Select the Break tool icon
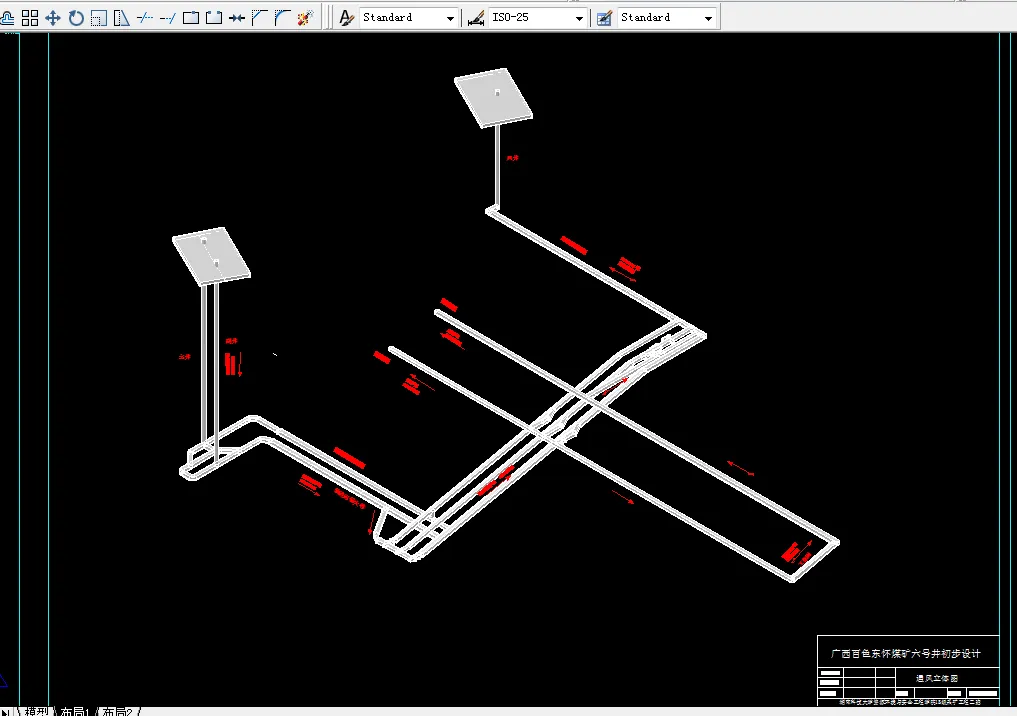The width and height of the screenshot is (1017, 716). click(213, 18)
